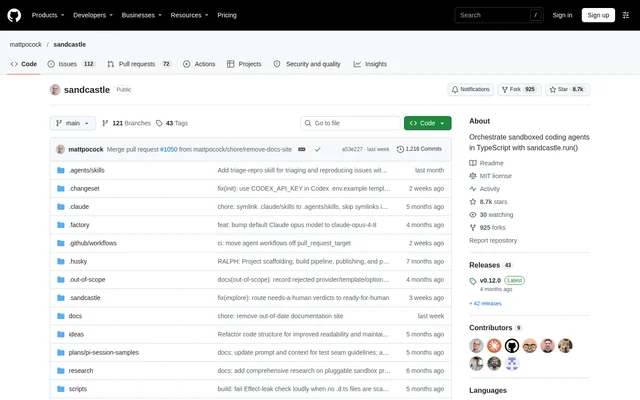
Task: Fork the sandcastle repository
Action: click(x=519, y=89)
